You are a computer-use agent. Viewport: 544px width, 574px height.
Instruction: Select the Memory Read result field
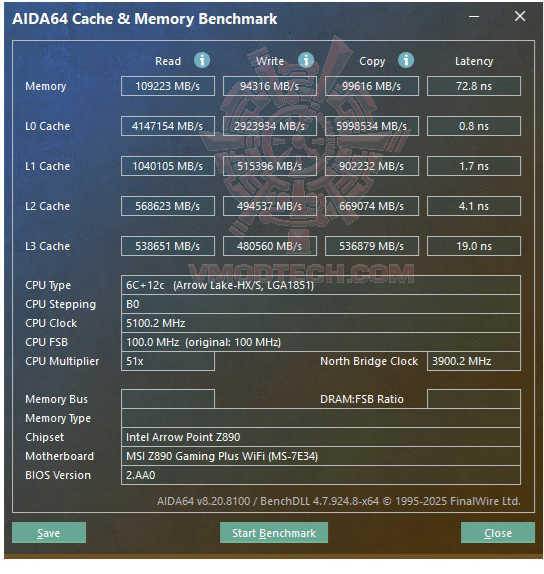168,86
